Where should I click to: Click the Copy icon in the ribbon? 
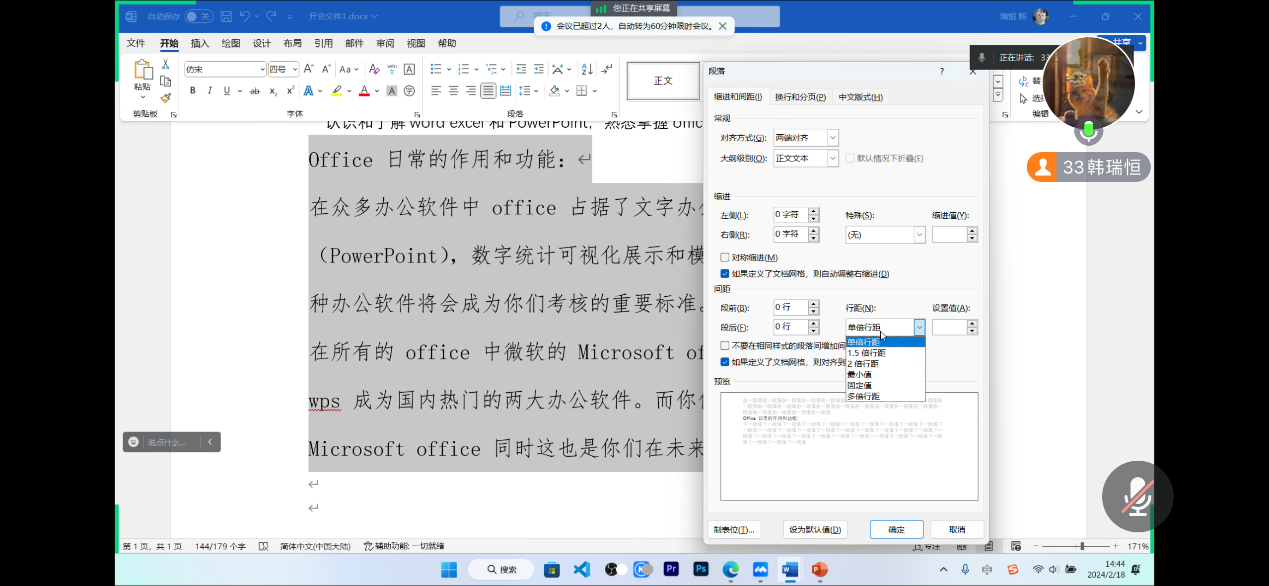[x=166, y=81]
